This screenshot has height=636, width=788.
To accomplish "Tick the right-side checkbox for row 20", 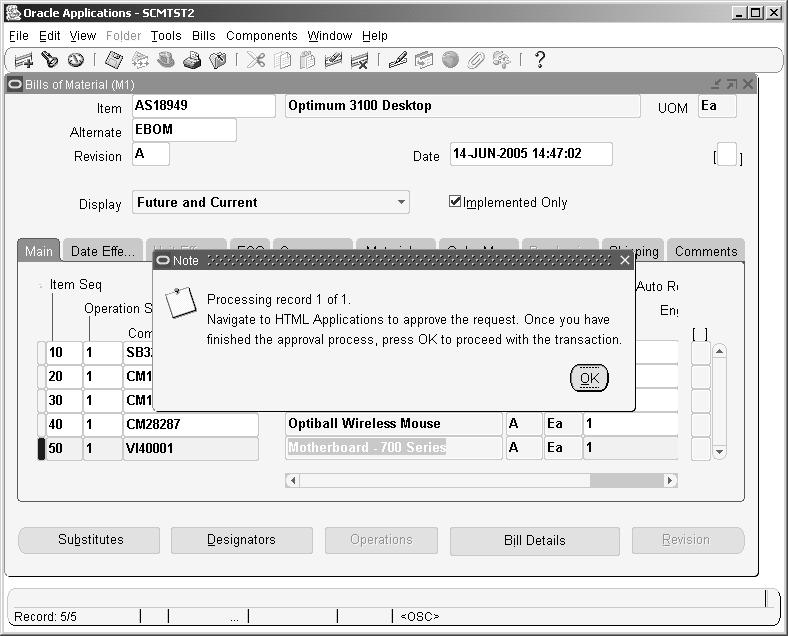I will coord(701,376).
